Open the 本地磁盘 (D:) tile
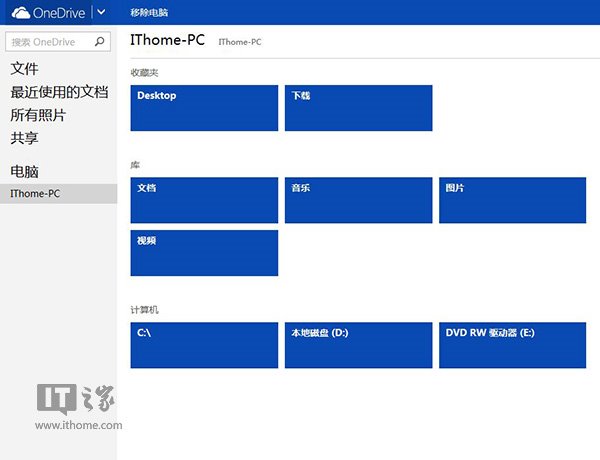 coord(359,345)
